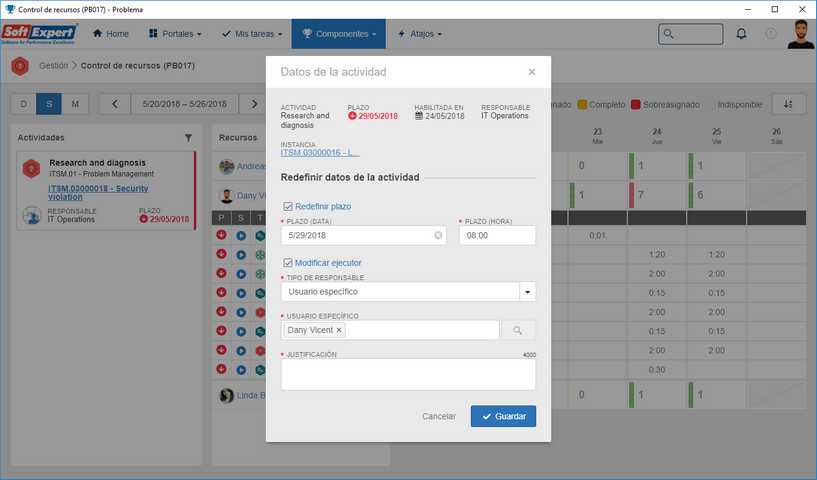Viewport: 817px width, 480px height.
Task: Open the Atajos shortcuts menu
Action: click(x=419, y=34)
